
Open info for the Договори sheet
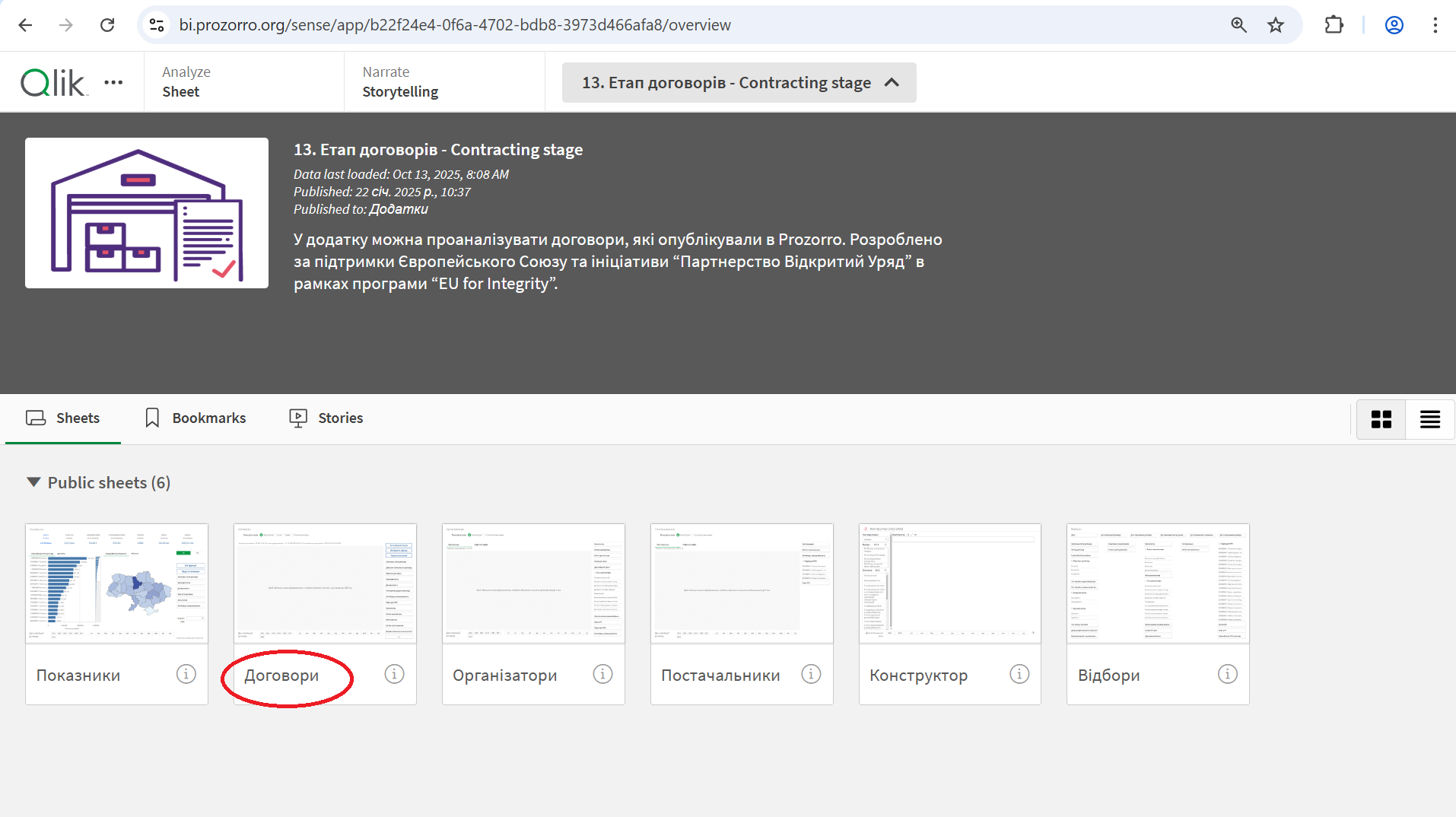click(394, 674)
